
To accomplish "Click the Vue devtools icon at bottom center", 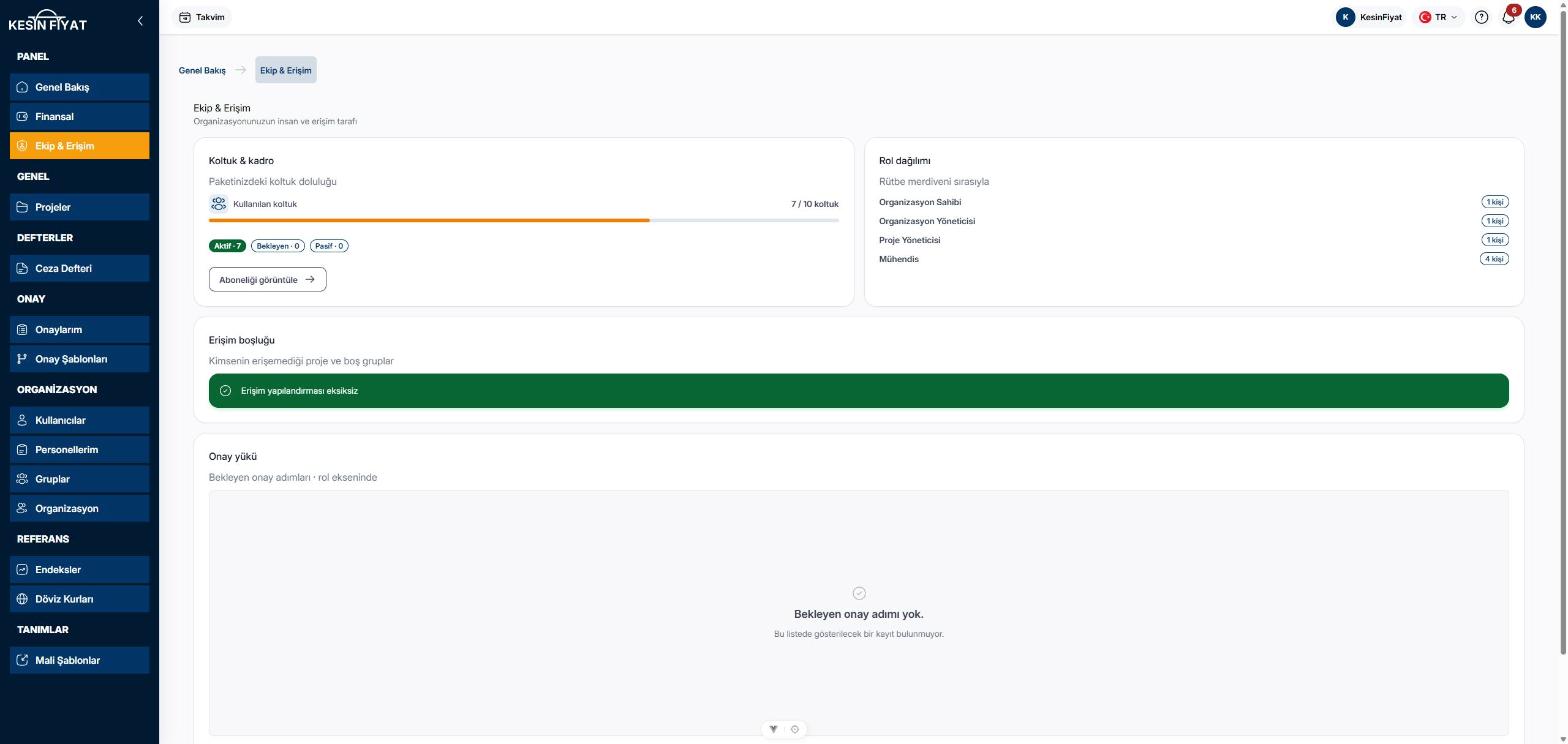I will coord(773,729).
